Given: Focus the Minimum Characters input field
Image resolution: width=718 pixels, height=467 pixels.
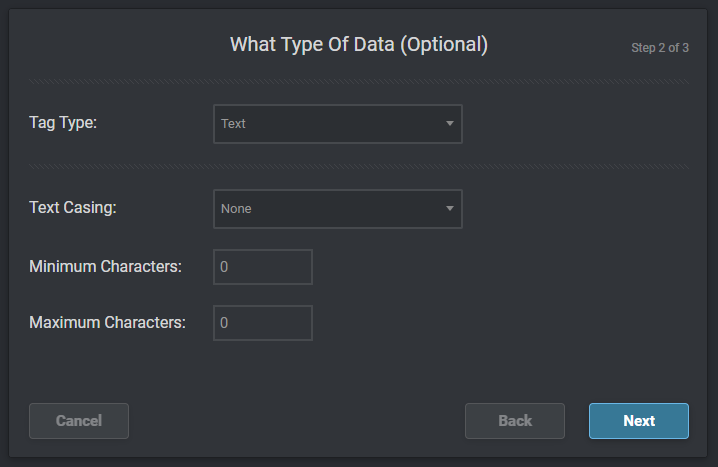Looking at the screenshot, I should point(263,267).
